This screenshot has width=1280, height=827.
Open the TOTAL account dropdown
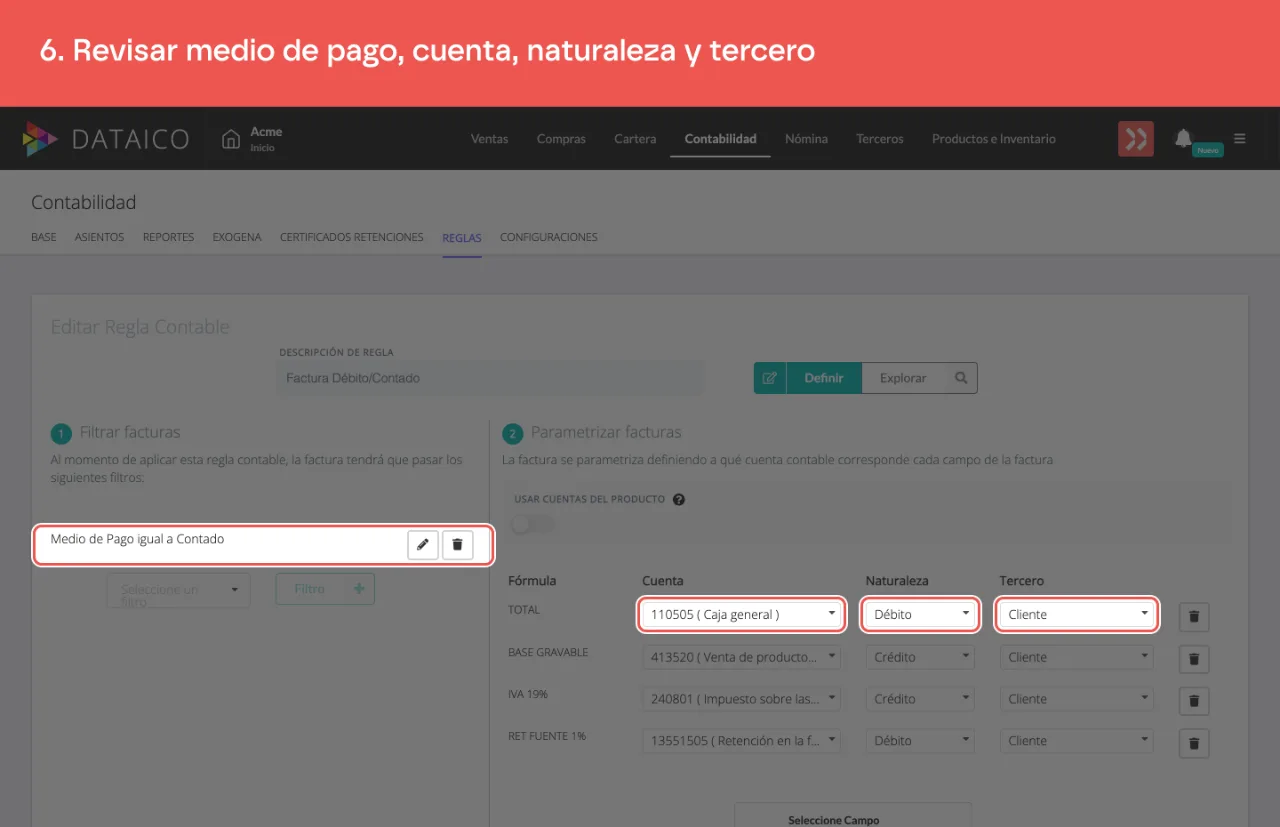coord(742,614)
